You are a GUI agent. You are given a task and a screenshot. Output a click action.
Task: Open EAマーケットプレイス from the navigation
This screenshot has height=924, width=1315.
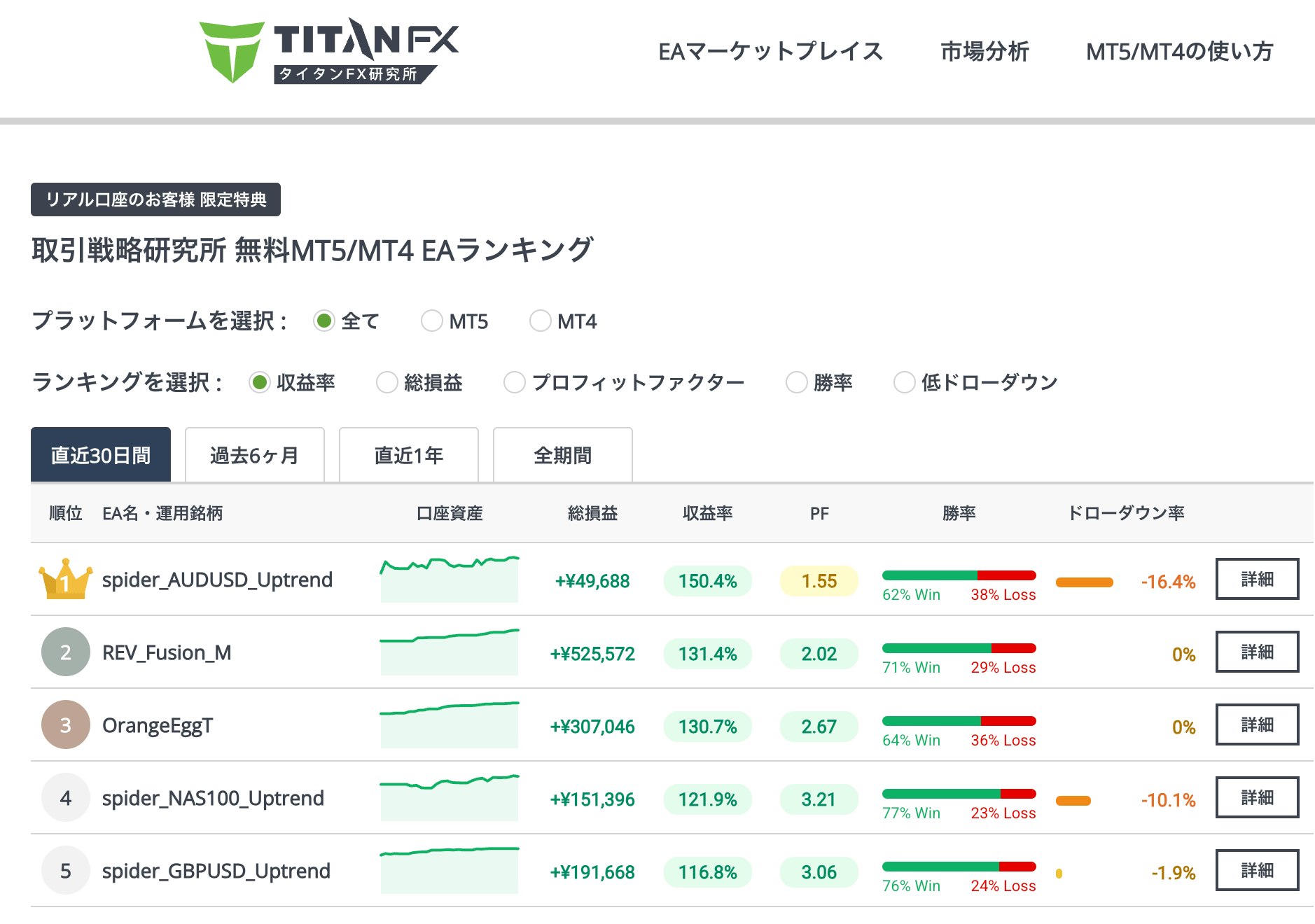coord(770,50)
